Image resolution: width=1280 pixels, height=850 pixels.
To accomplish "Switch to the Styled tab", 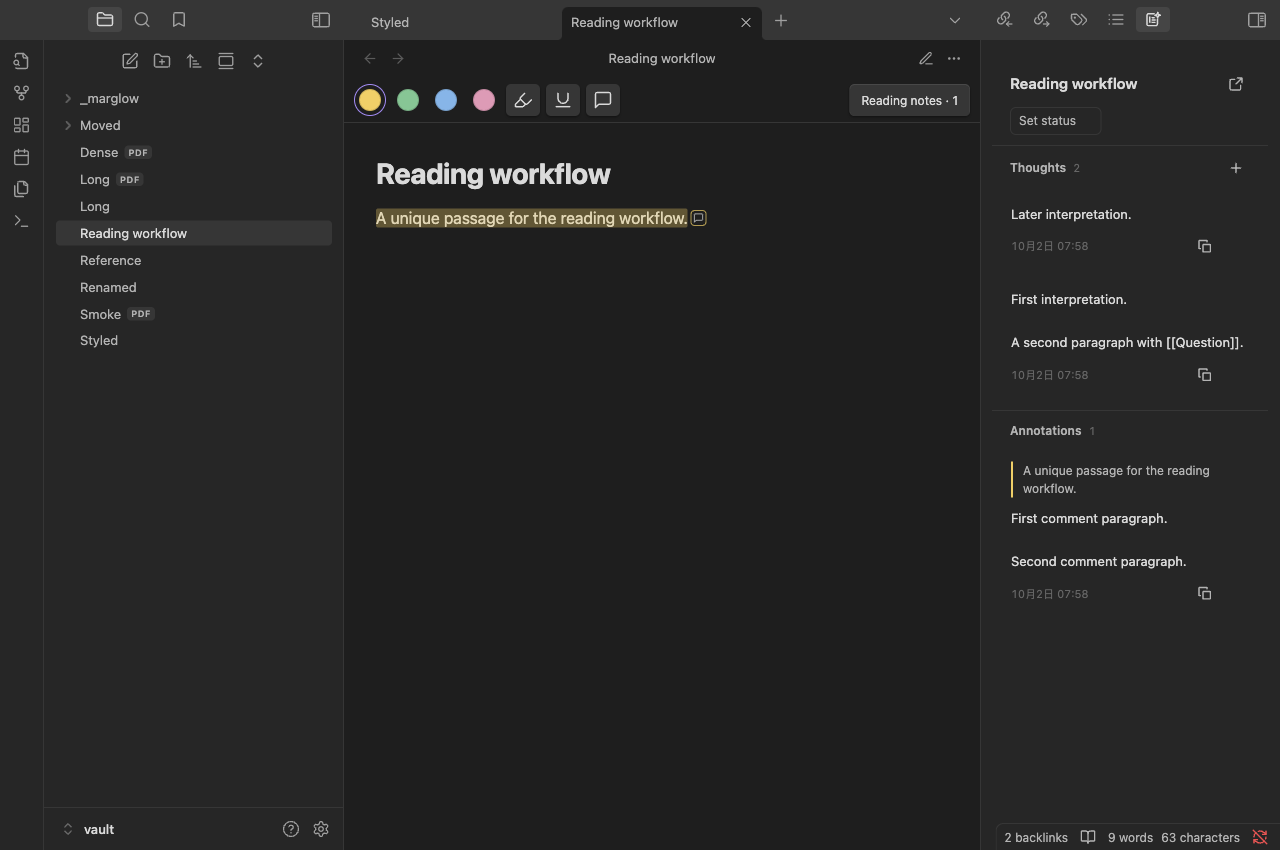I will (390, 22).
